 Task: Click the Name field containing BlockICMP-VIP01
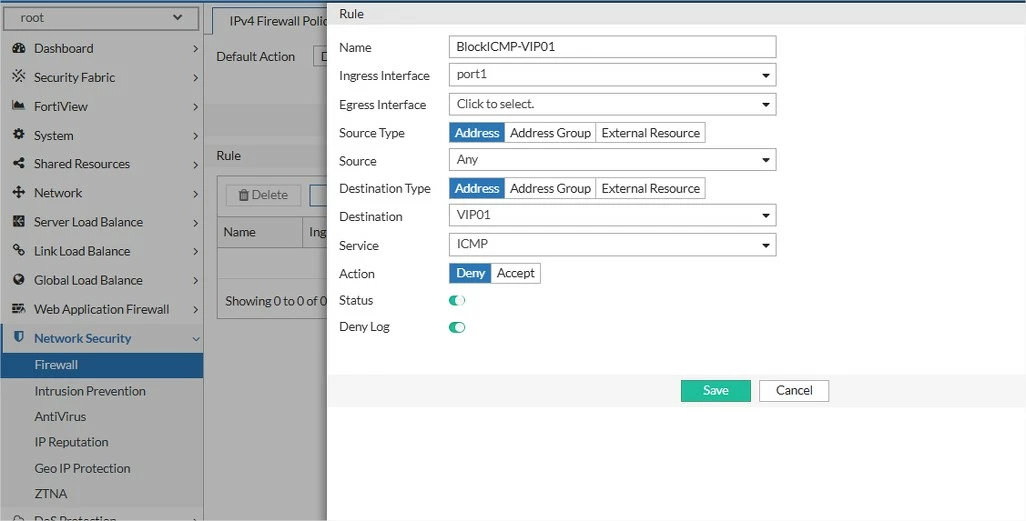pyautogui.click(x=612, y=47)
